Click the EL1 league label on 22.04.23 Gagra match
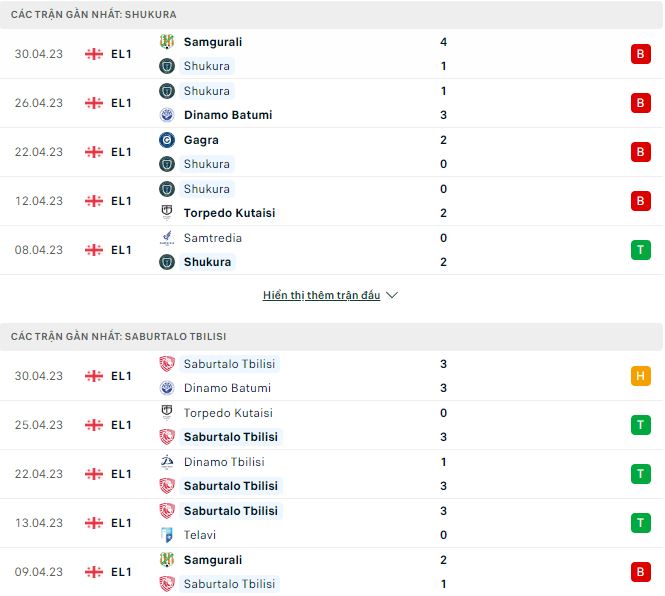 click(x=122, y=152)
